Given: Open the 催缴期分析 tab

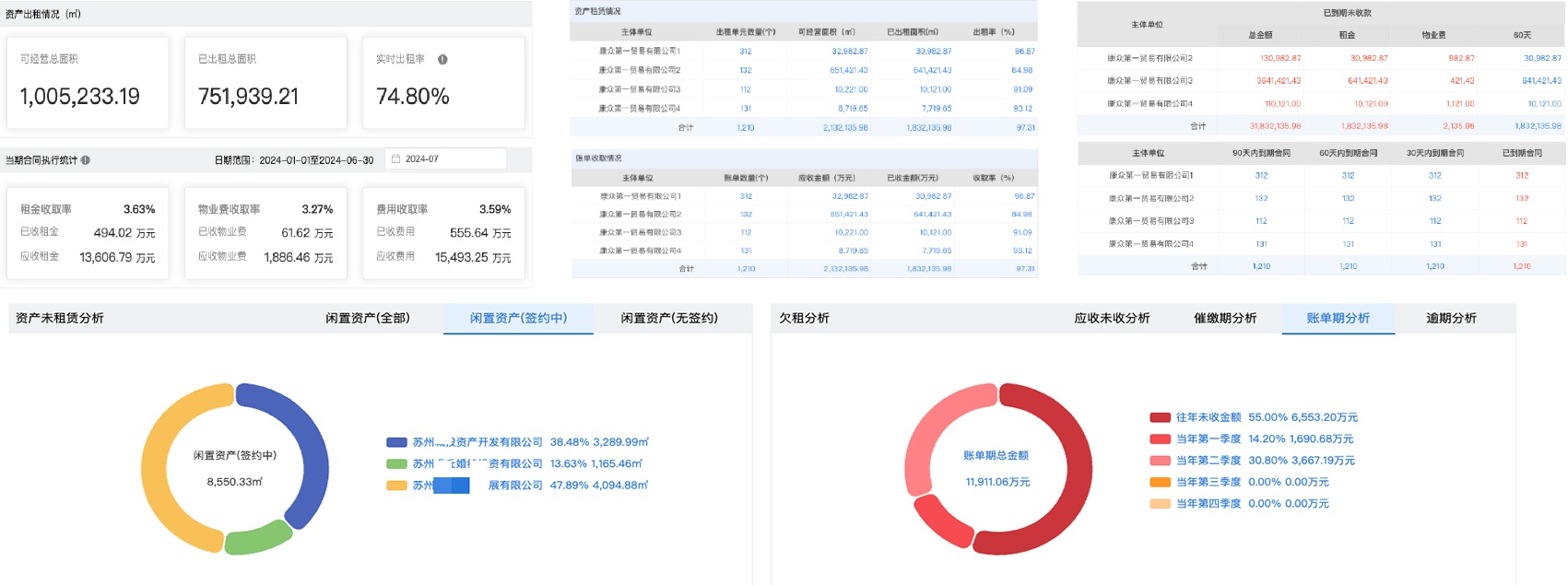Looking at the screenshot, I should click(x=1225, y=318).
